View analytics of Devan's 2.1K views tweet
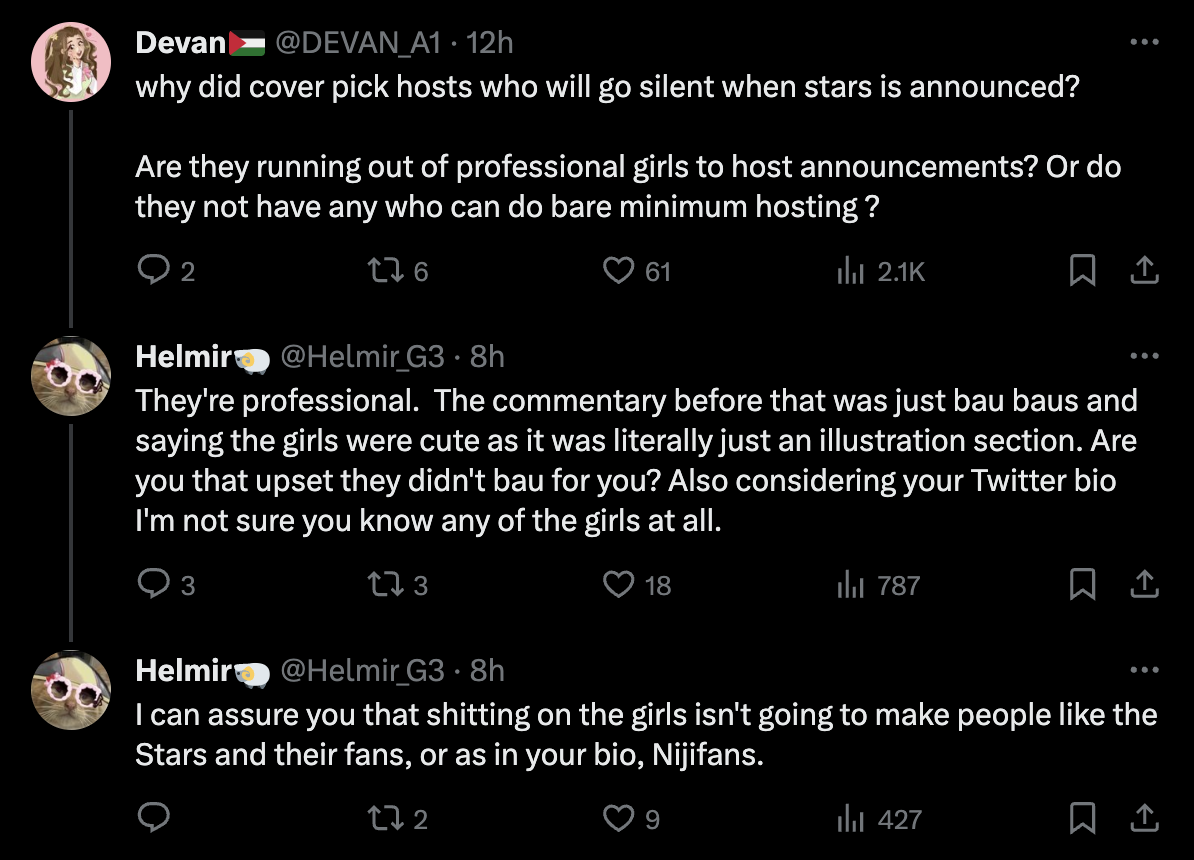 (851, 270)
